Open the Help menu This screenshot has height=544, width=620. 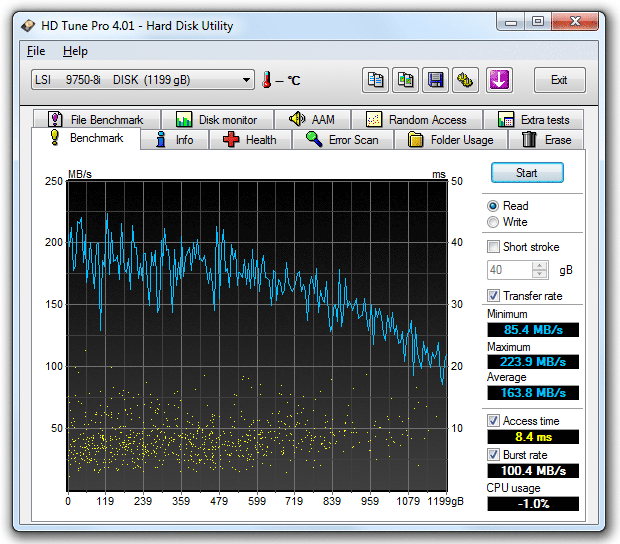(75, 51)
